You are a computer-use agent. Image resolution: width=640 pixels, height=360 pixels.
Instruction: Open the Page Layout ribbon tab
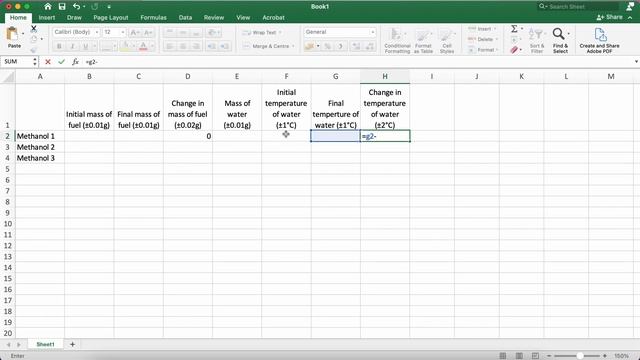(x=111, y=18)
